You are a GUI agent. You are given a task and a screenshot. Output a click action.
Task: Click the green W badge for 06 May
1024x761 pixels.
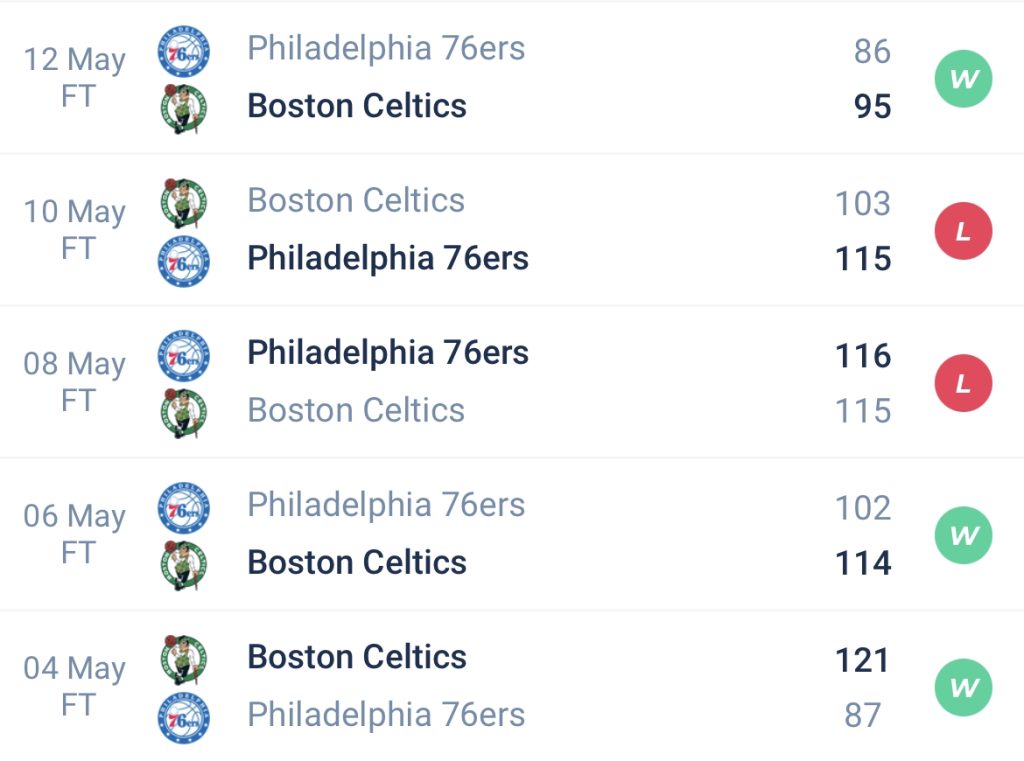pos(963,536)
